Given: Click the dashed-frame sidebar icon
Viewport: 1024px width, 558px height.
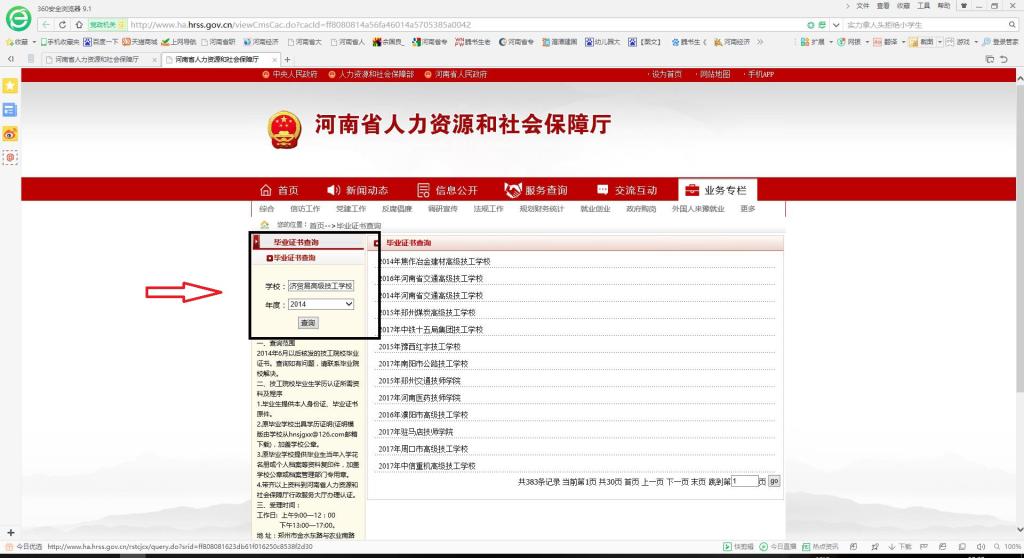Looking at the screenshot, I should pos(10,157).
